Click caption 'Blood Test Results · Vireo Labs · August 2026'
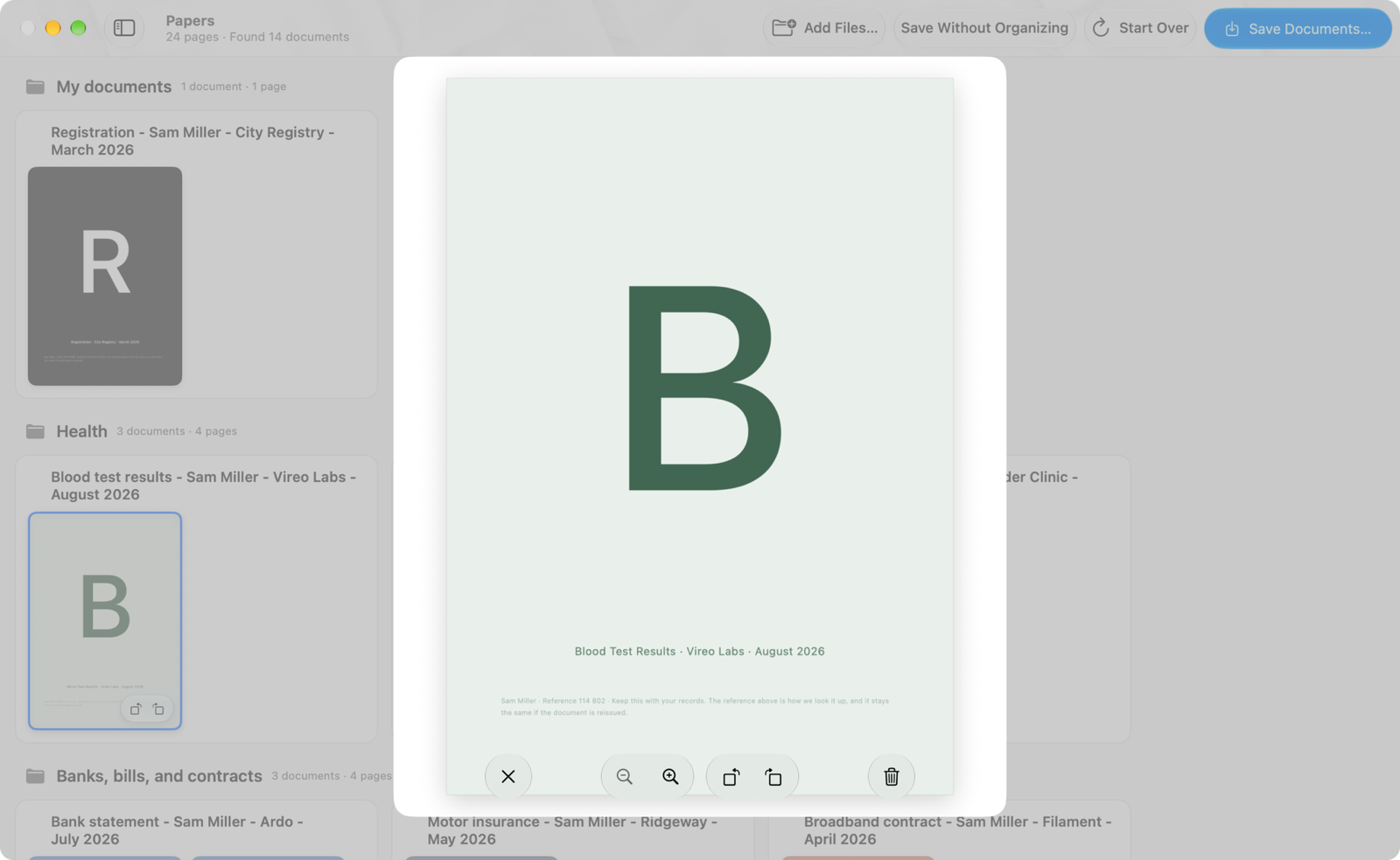Viewport: 1400px width, 860px height. pyautogui.click(x=700, y=652)
